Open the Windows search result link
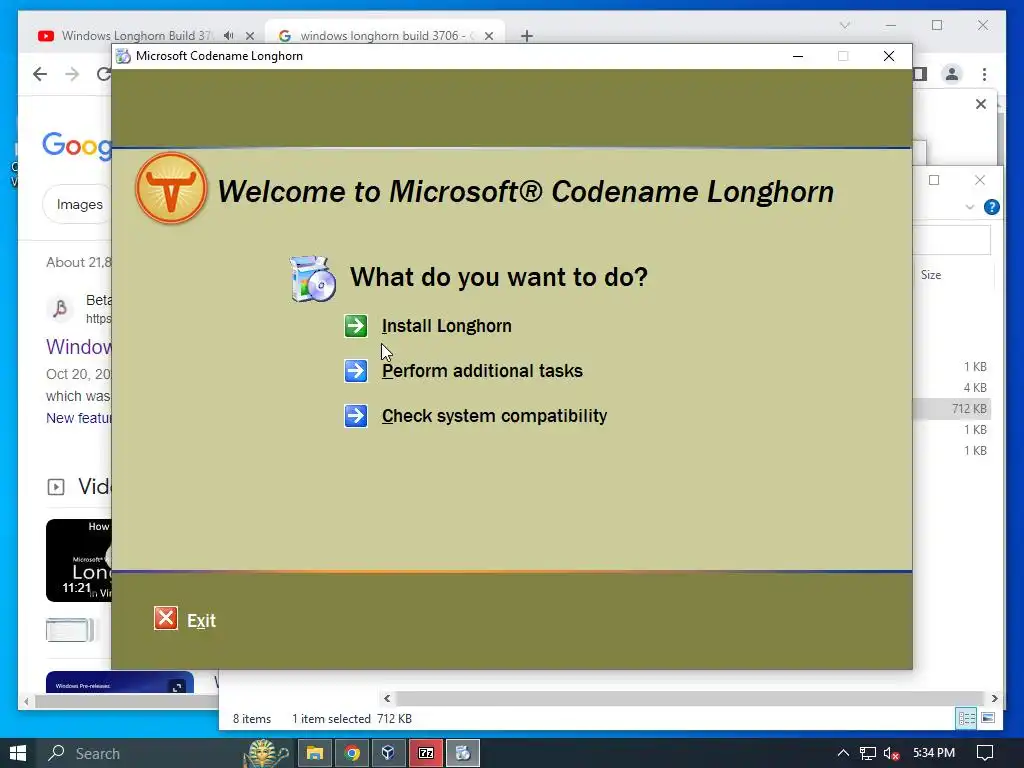The height and width of the screenshot is (768, 1024). click(x=78, y=346)
